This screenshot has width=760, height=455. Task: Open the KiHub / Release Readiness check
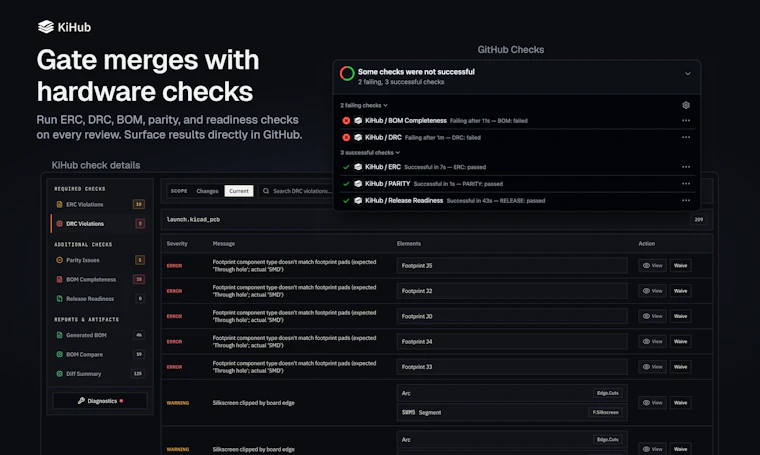click(x=404, y=200)
